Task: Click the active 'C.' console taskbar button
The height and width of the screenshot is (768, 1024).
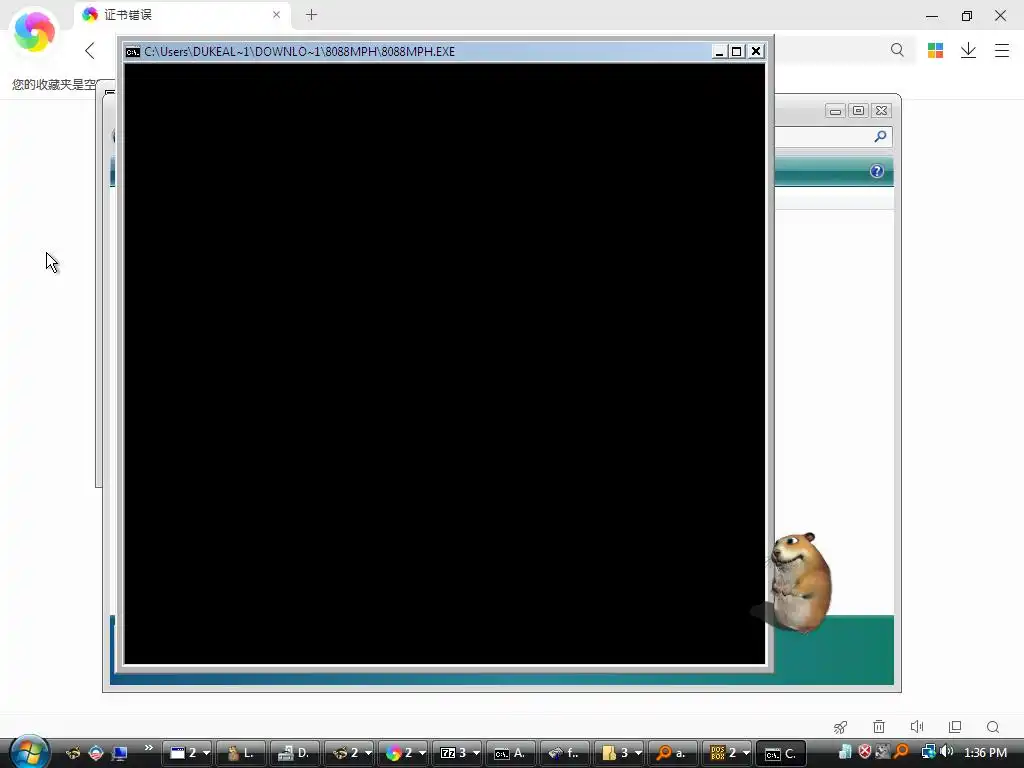Action: pyautogui.click(x=781, y=753)
